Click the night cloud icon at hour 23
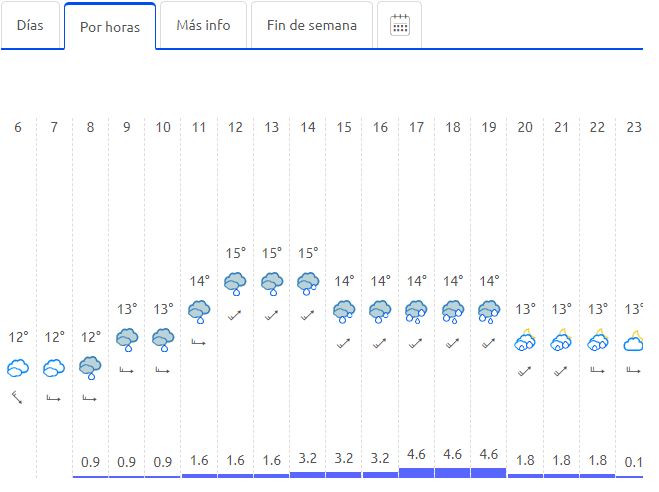 point(633,341)
